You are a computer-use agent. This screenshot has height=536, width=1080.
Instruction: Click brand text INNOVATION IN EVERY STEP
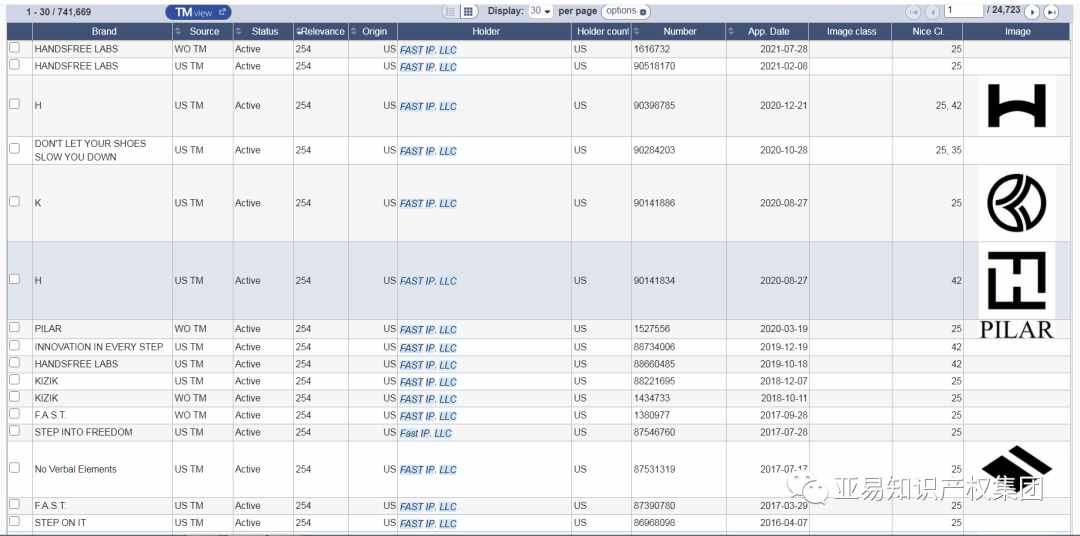click(x=98, y=347)
